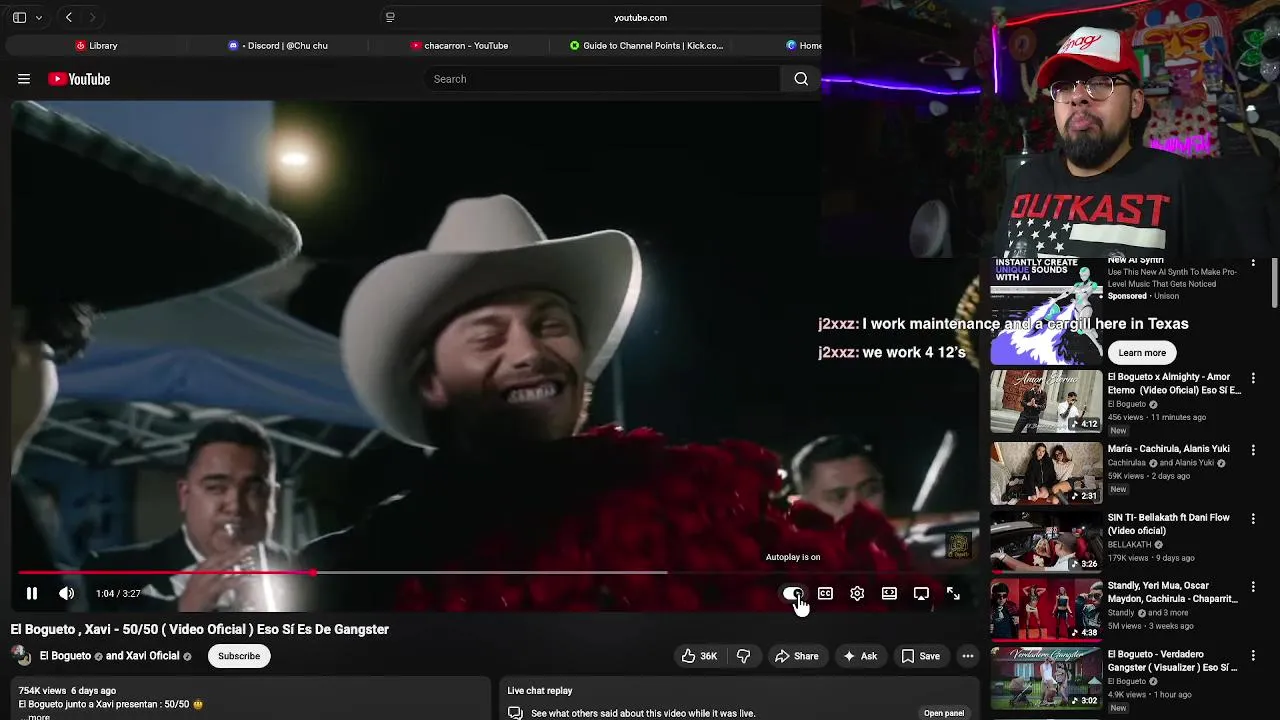Open options menu for SIN TI video

(x=1253, y=519)
